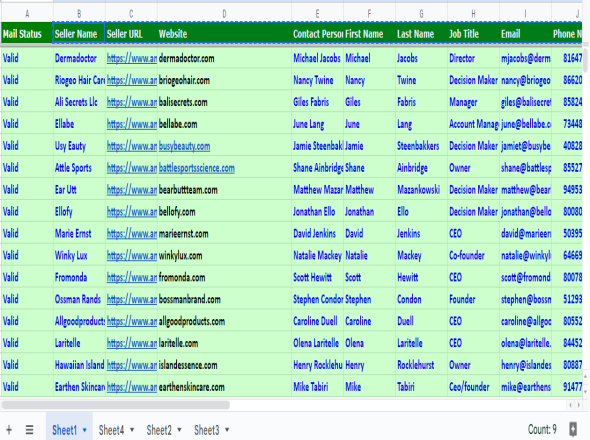Open the busybeauty.com website link

click(x=184, y=146)
